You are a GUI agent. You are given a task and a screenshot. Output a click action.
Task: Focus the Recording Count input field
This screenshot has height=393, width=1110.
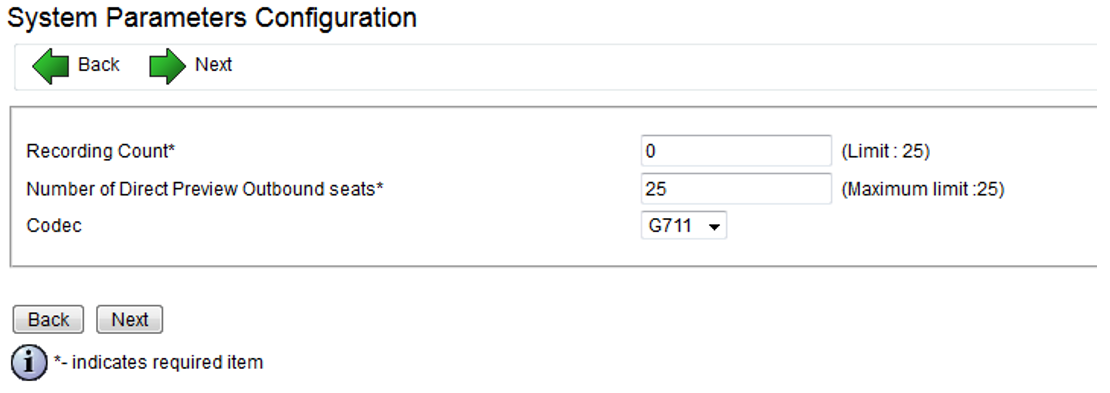point(736,151)
